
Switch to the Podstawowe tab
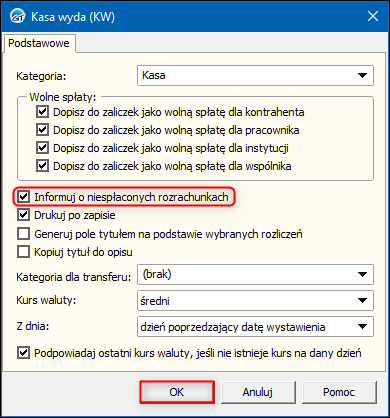tap(39, 43)
